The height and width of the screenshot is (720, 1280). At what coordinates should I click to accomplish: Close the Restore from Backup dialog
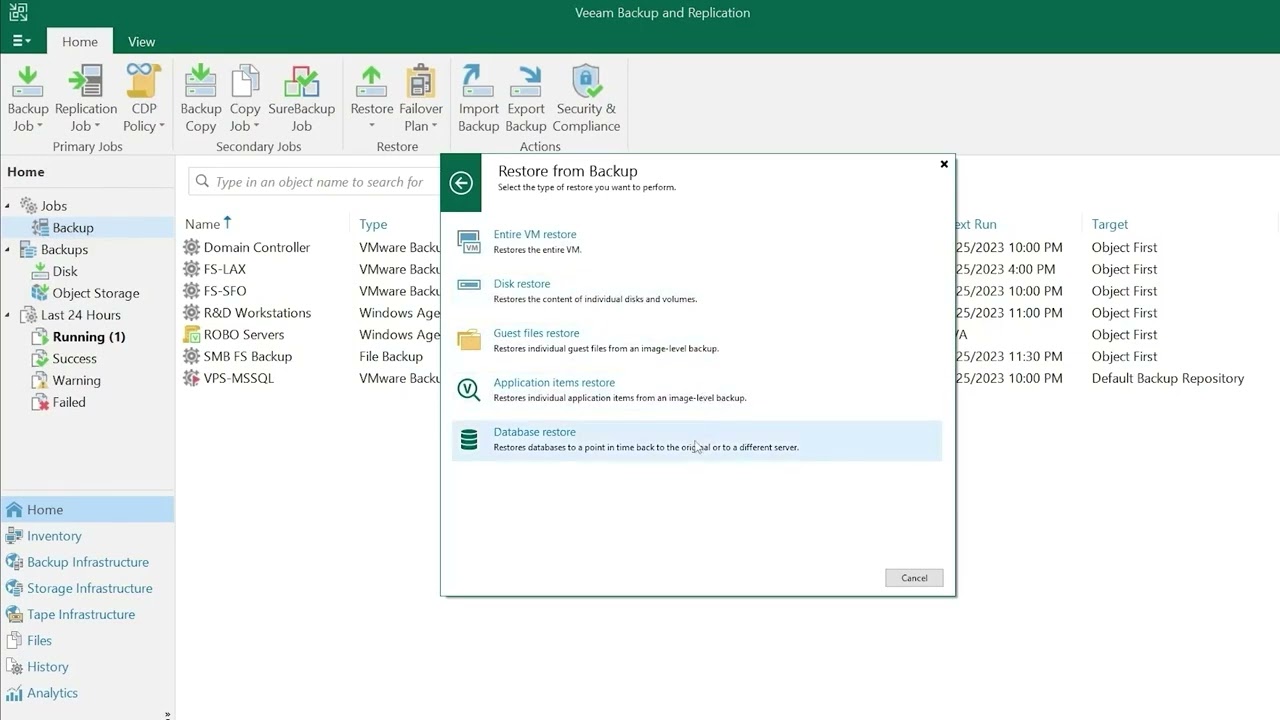(944, 164)
